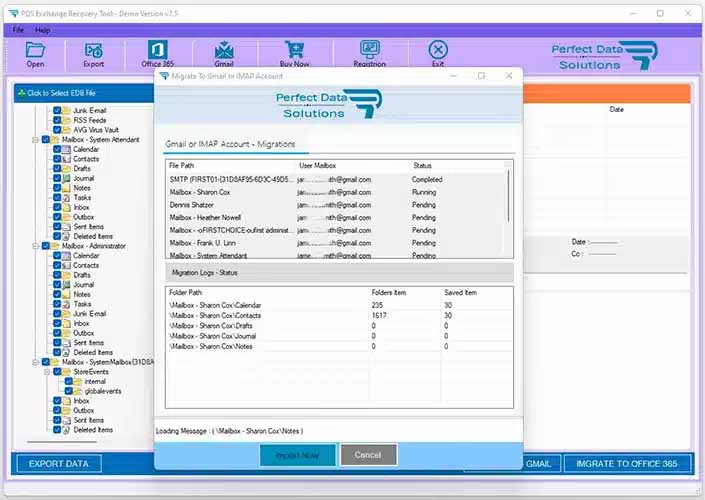
Task: Uncheck the AVG Virus Vault checkbox
Action: (x=57, y=130)
